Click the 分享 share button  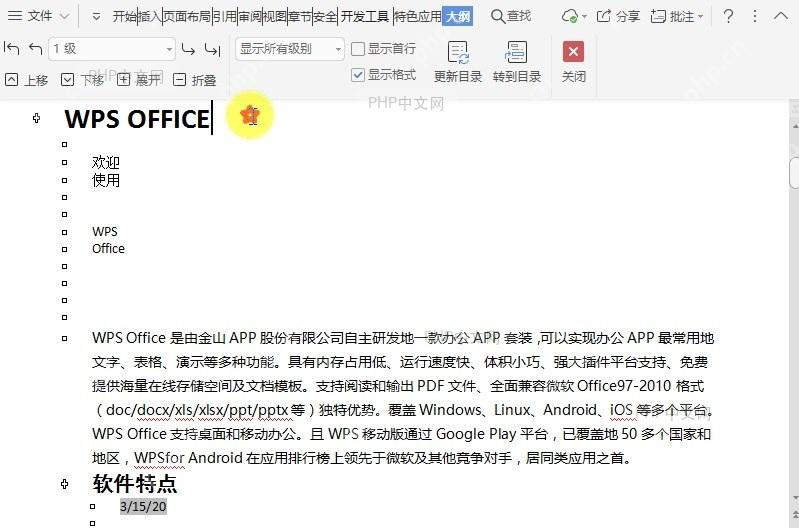click(618, 16)
